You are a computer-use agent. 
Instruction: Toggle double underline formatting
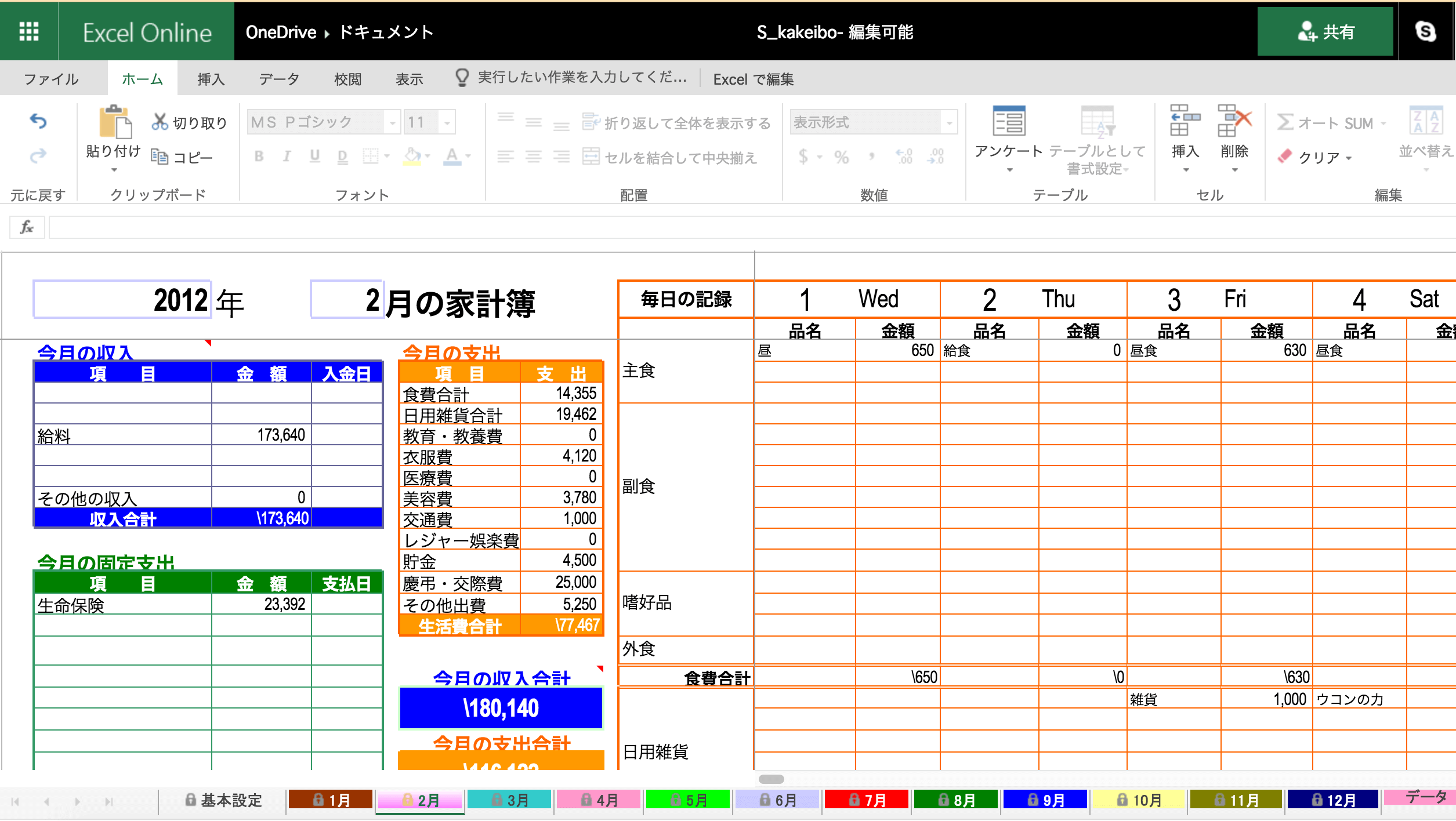[x=342, y=156]
